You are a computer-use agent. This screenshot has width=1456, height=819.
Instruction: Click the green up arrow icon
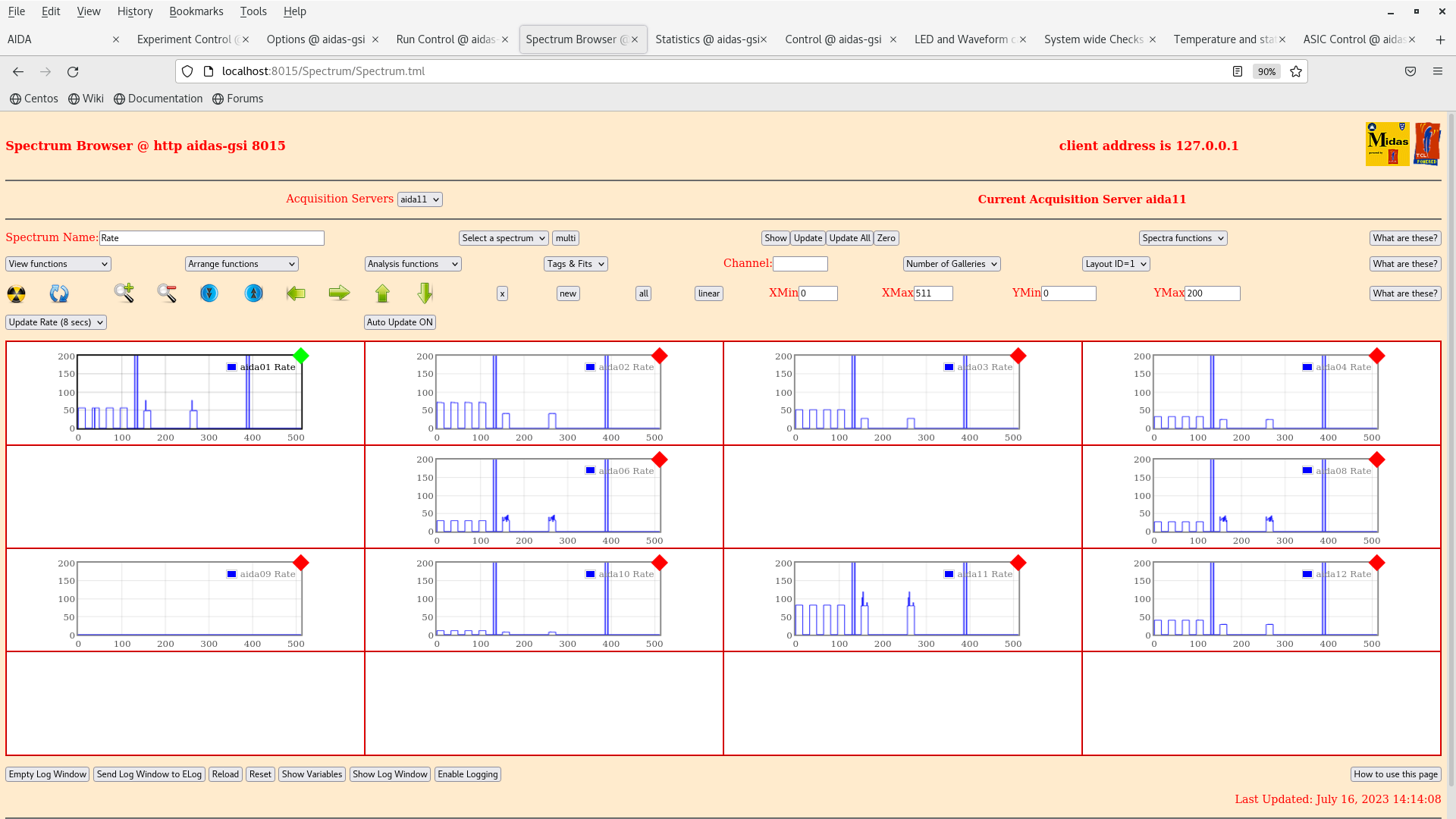(x=382, y=293)
